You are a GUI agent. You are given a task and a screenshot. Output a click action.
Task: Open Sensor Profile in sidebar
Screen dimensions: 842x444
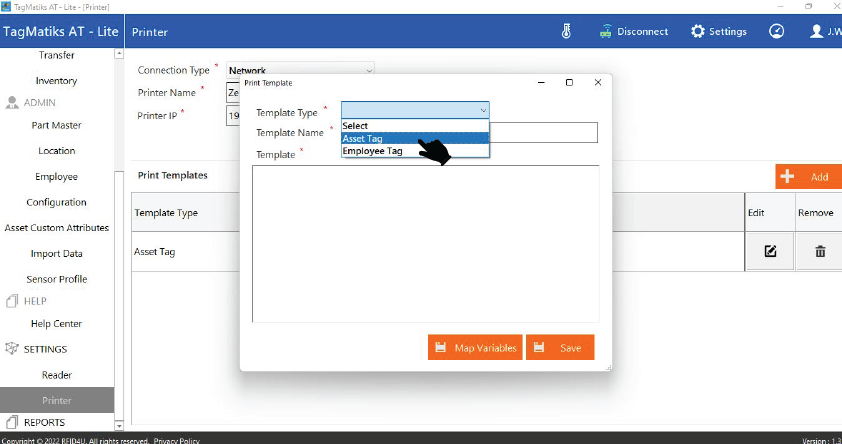(56, 279)
